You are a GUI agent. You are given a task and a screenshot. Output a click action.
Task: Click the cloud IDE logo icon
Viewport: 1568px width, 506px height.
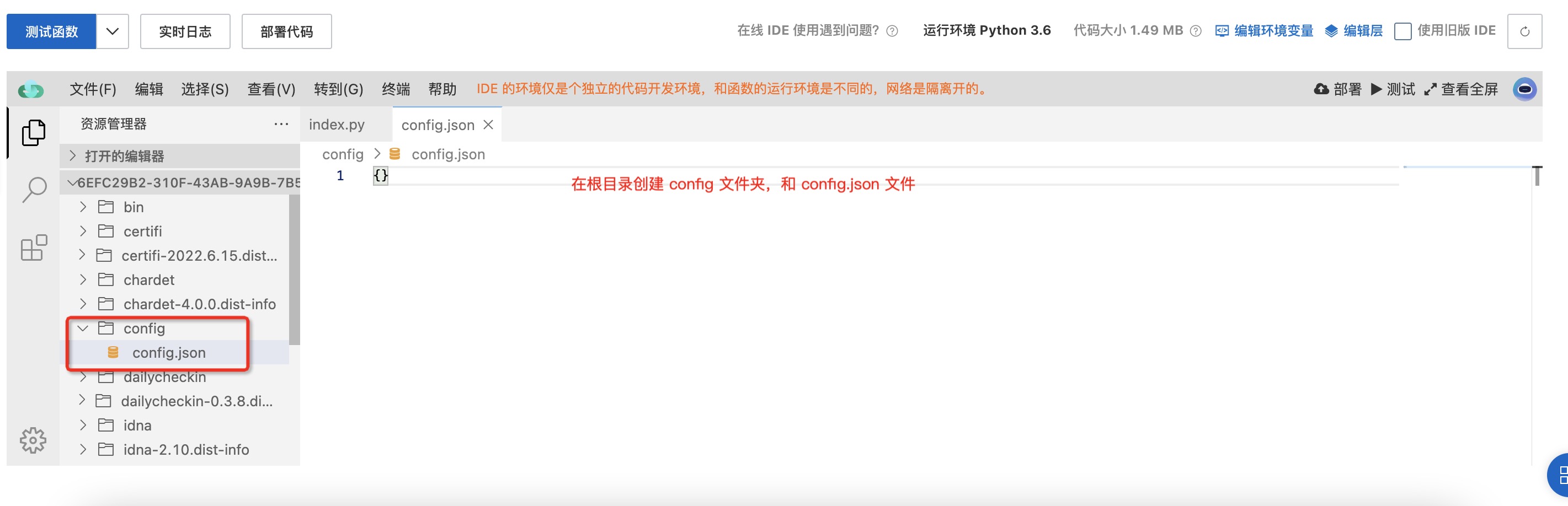point(31,90)
